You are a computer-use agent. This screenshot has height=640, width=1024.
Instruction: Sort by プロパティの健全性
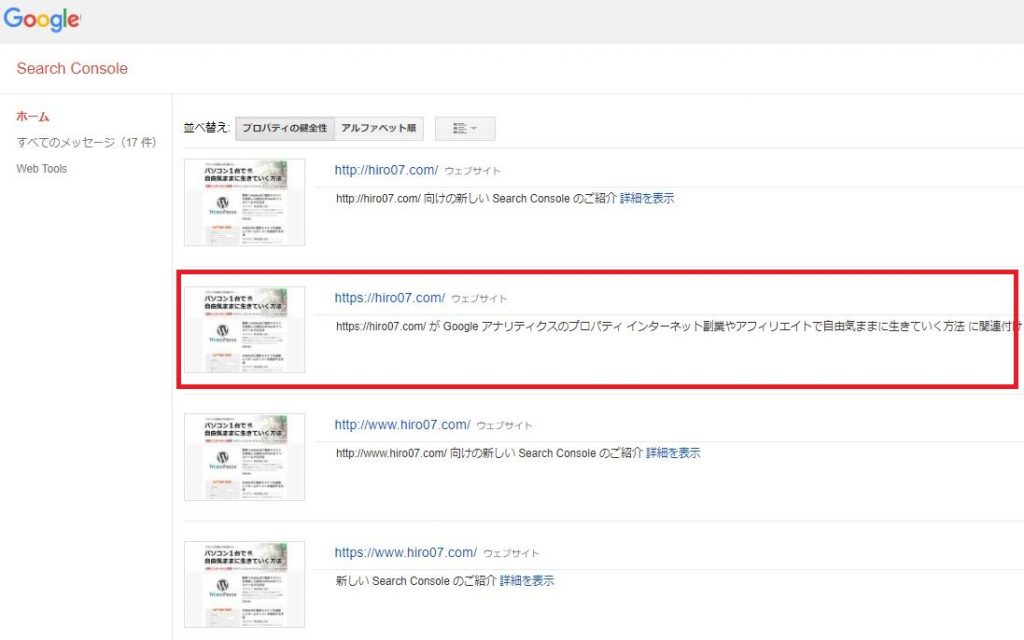[285, 128]
